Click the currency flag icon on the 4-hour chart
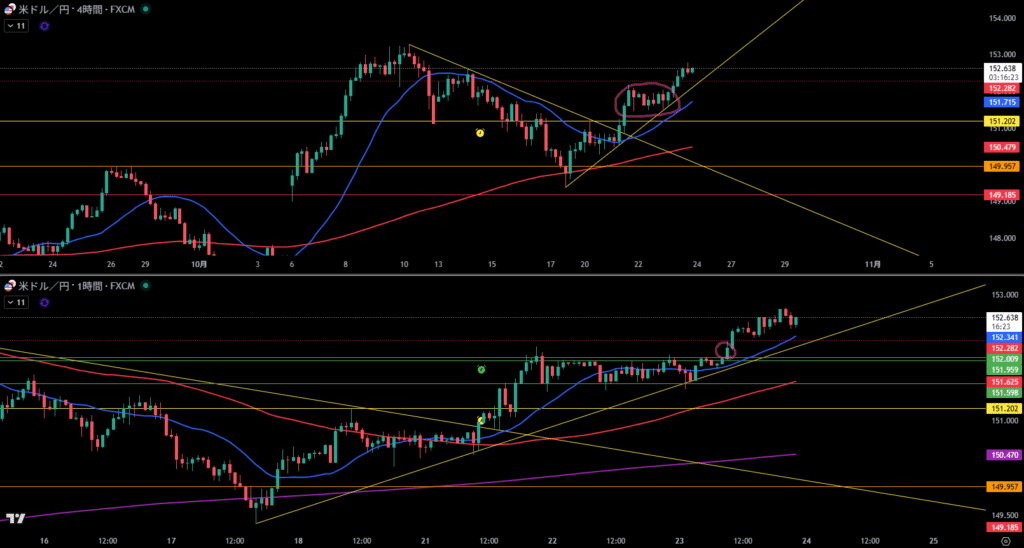 [10, 8]
